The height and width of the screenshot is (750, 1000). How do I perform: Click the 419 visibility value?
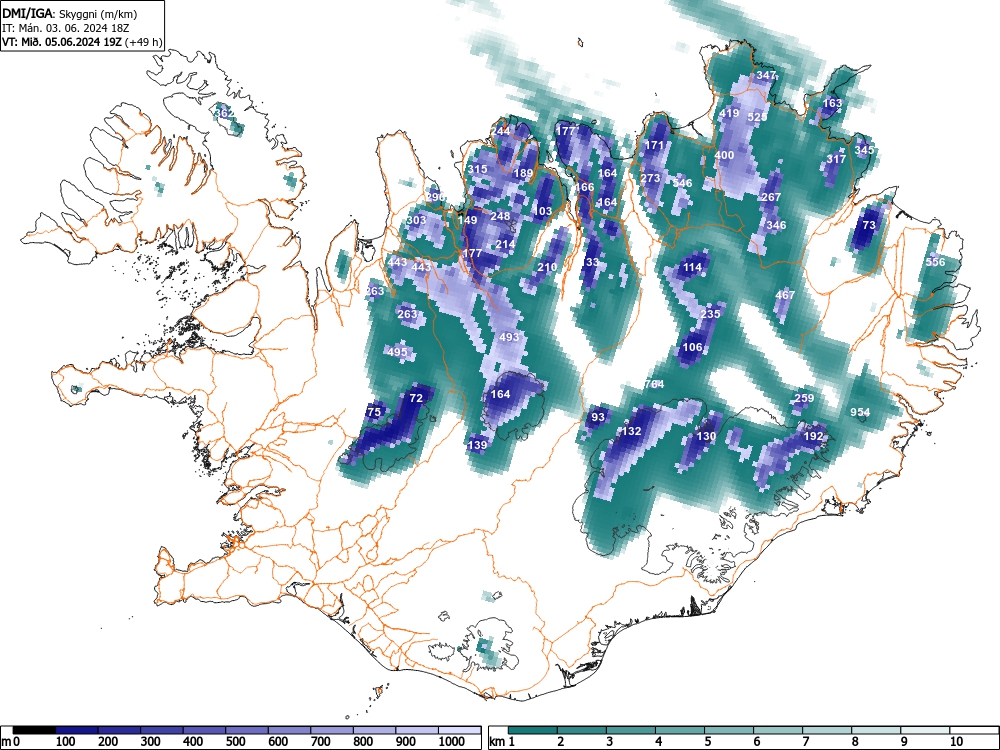[729, 113]
